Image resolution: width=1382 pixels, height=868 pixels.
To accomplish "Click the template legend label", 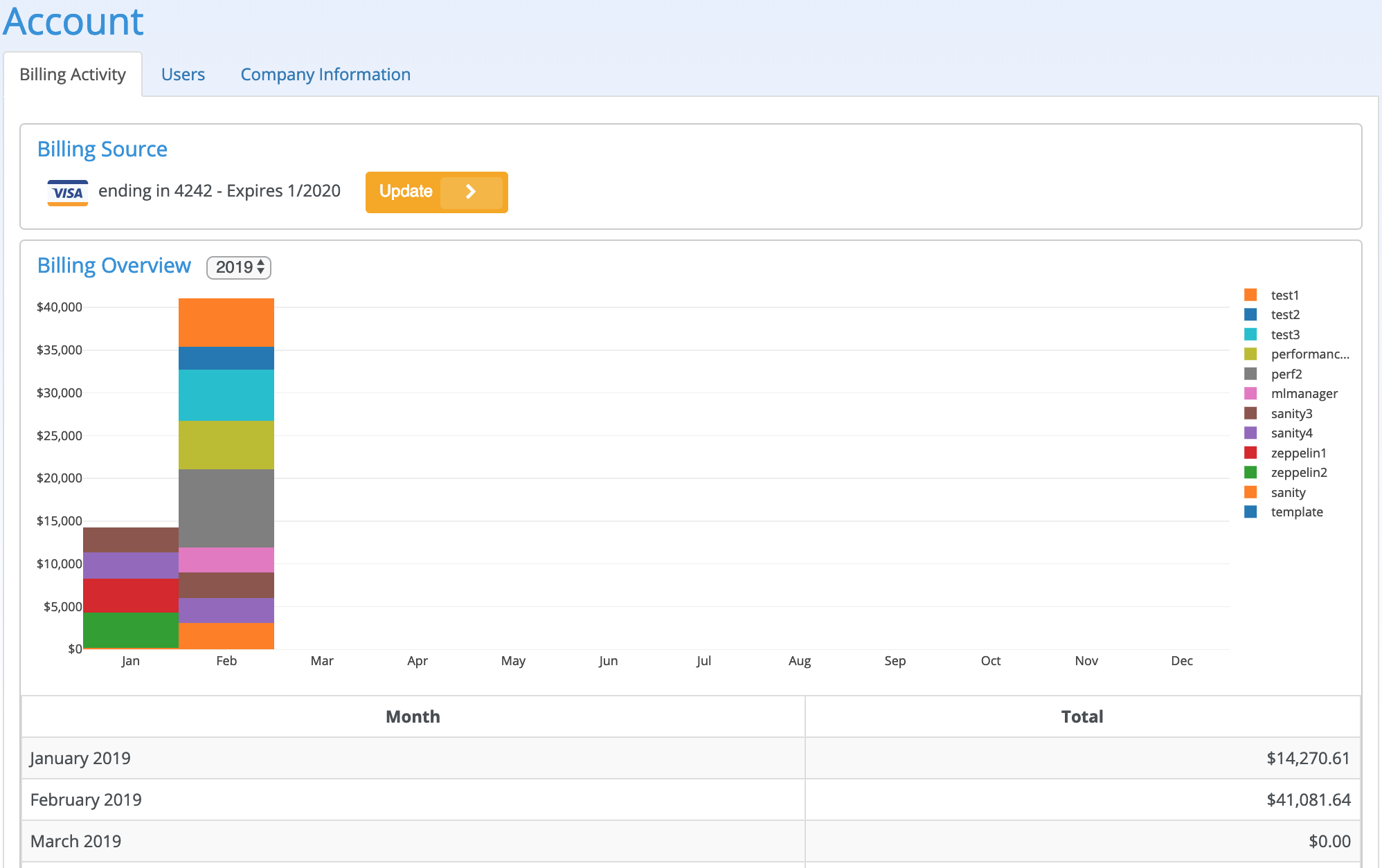I will 1297,512.
